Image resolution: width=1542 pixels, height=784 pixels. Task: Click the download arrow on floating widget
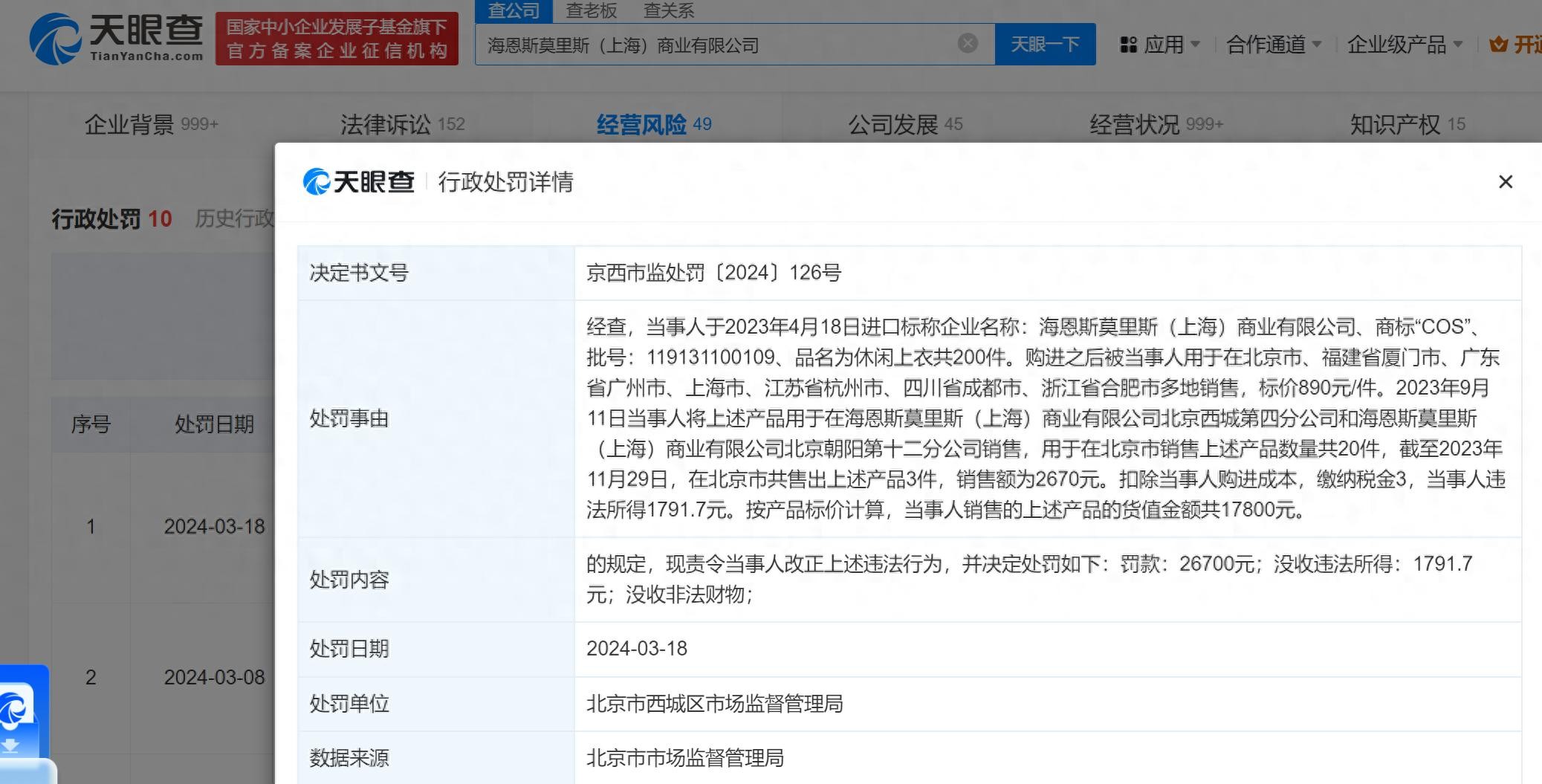[11, 745]
